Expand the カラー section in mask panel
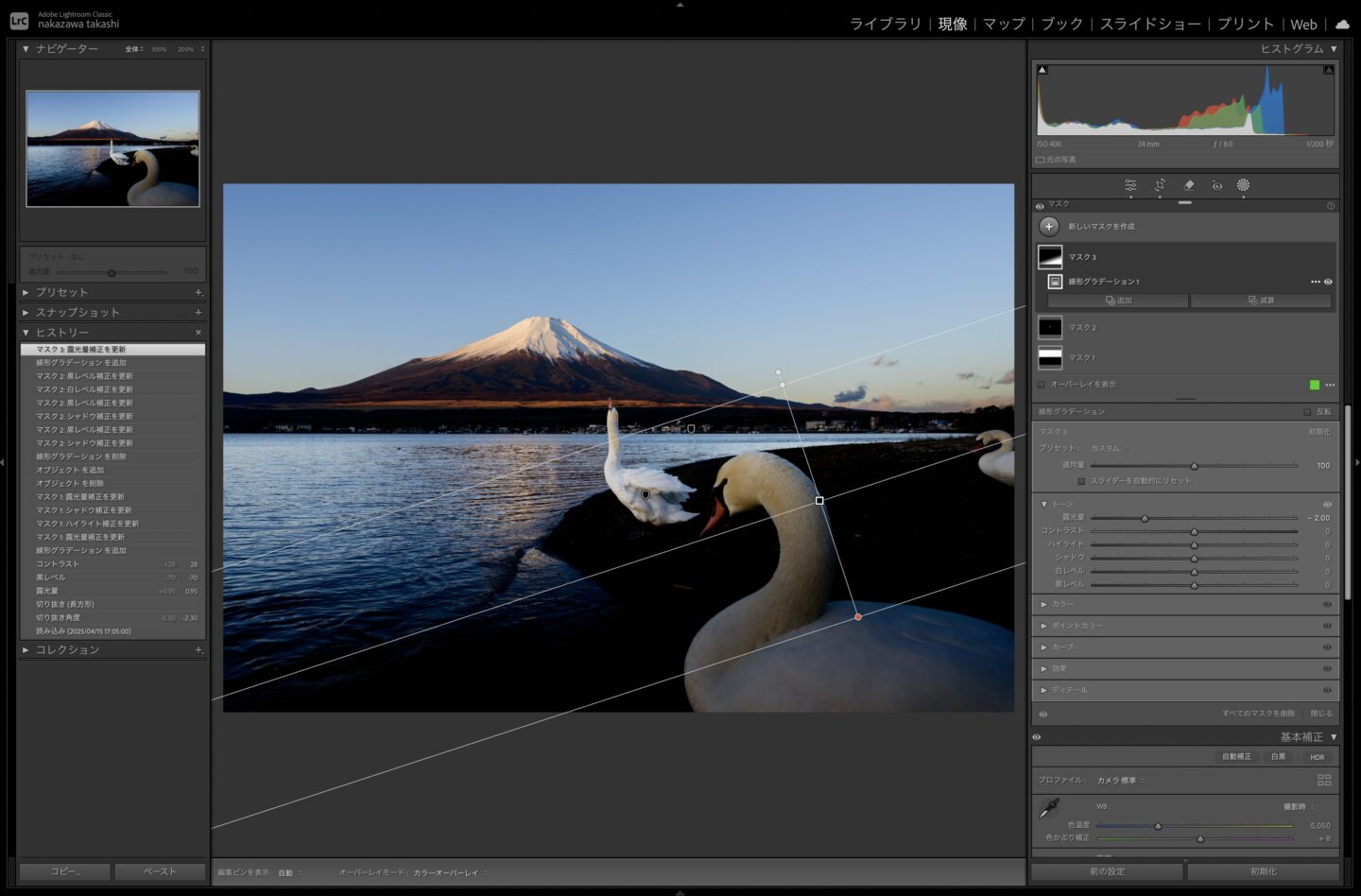 pos(1043,604)
